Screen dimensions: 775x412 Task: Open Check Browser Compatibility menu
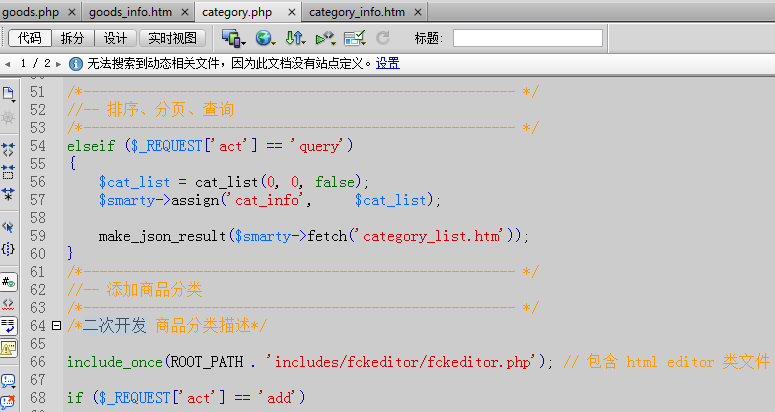coord(354,38)
